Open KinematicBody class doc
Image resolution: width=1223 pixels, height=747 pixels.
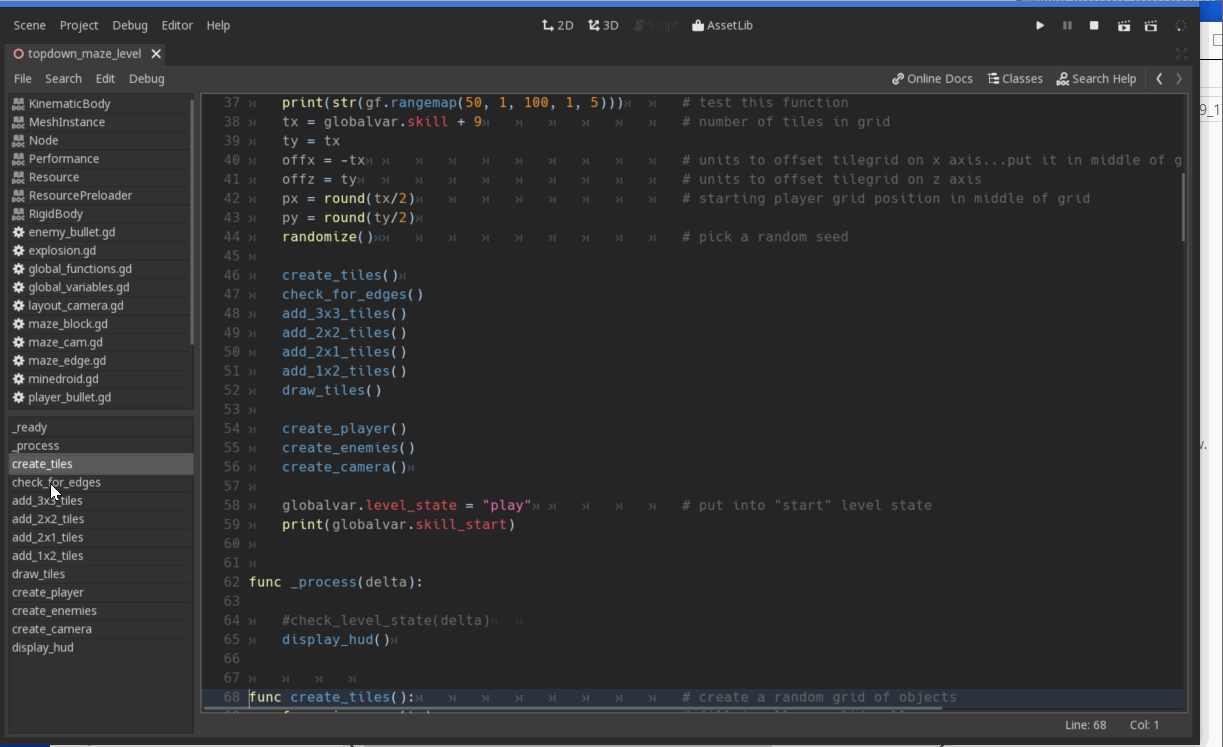coord(99,103)
